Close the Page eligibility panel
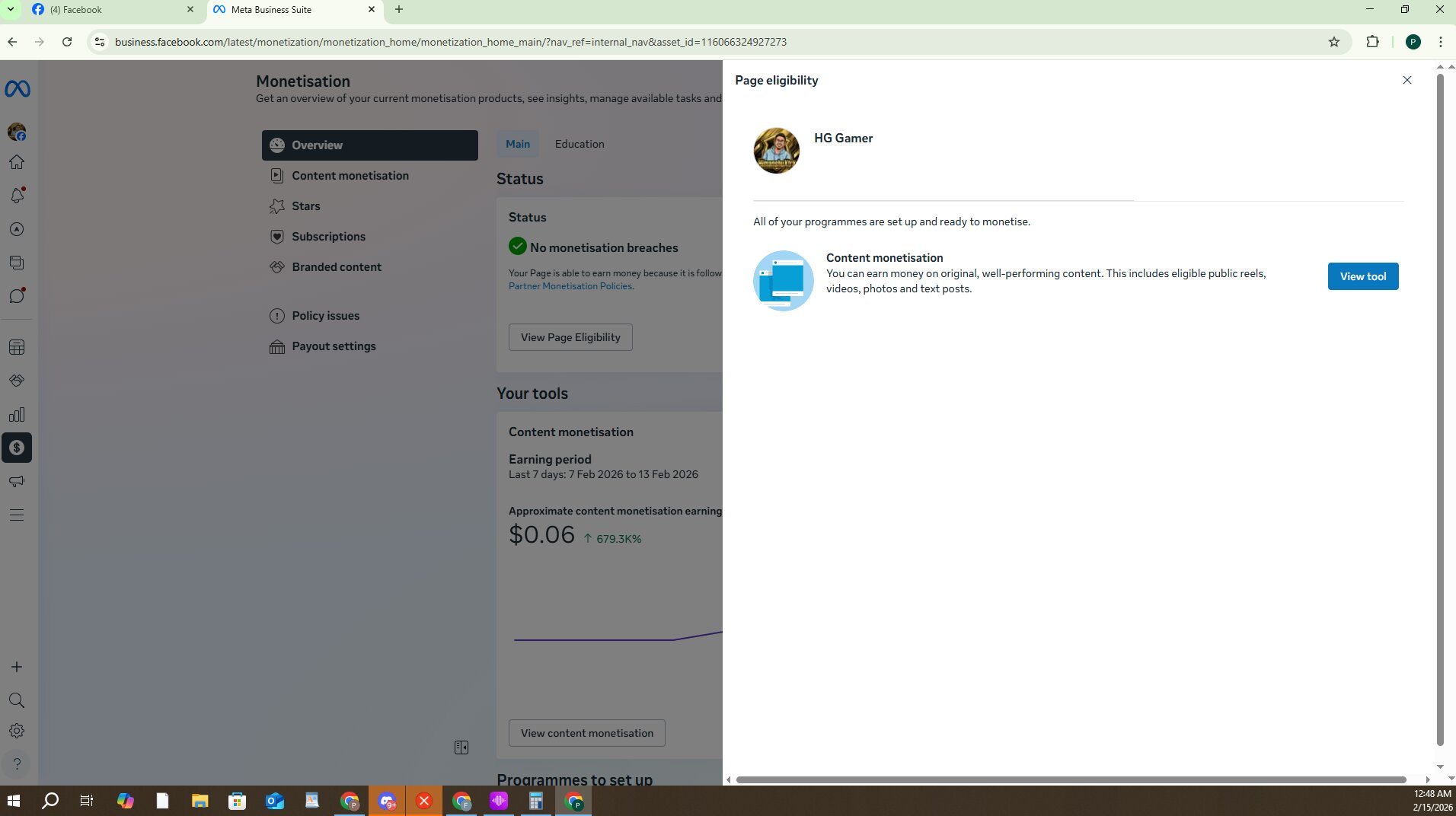The height and width of the screenshot is (816, 1456). (x=1407, y=80)
